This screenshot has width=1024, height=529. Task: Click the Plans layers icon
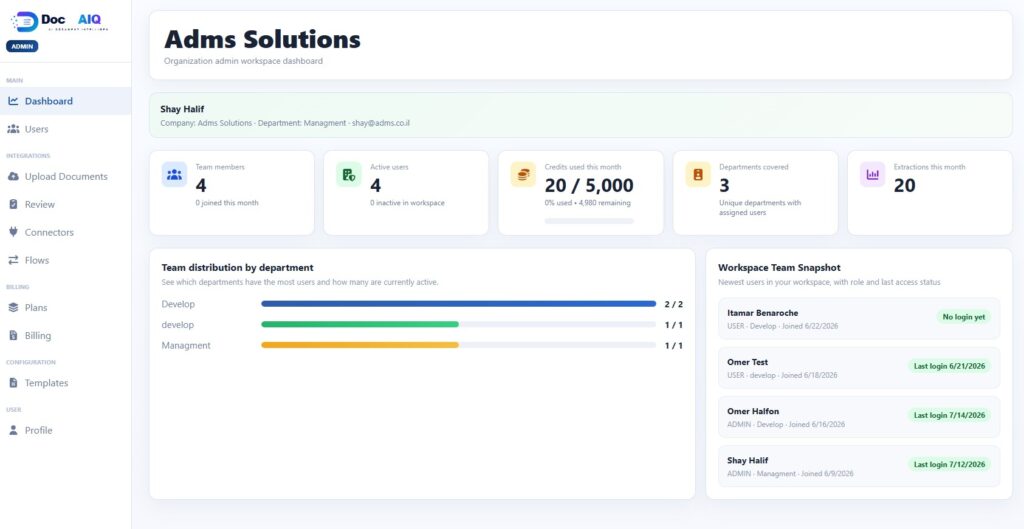[13, 308]
